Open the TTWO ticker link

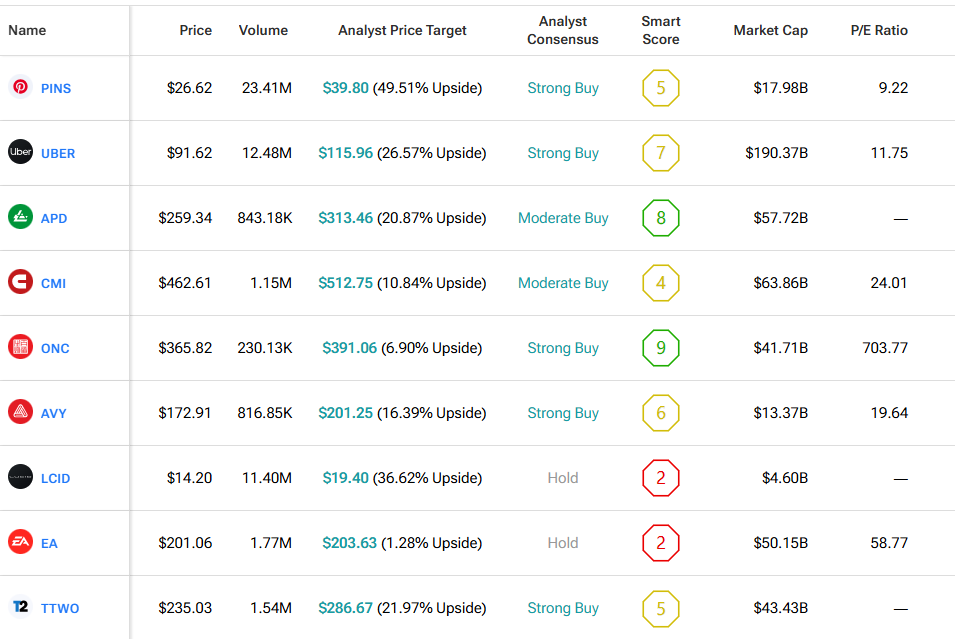tap(60, 608)
